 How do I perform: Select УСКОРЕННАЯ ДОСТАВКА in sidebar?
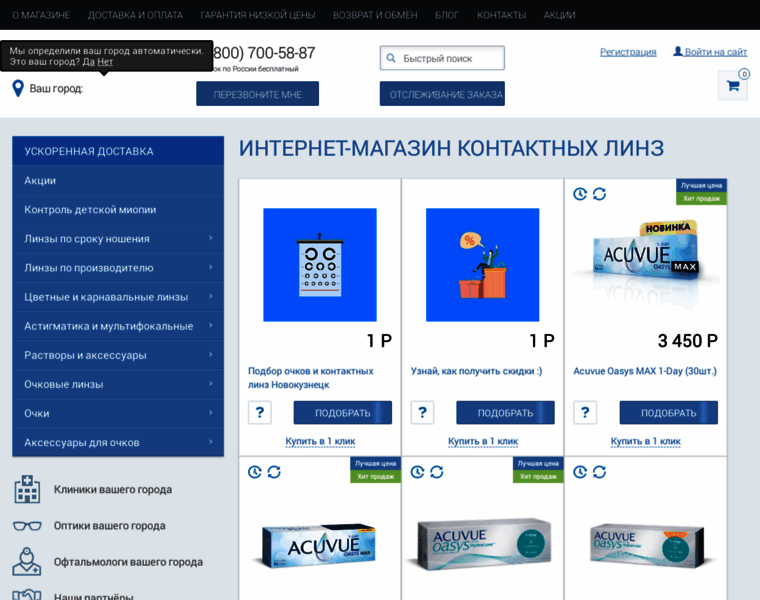click(x=118, y=151)
